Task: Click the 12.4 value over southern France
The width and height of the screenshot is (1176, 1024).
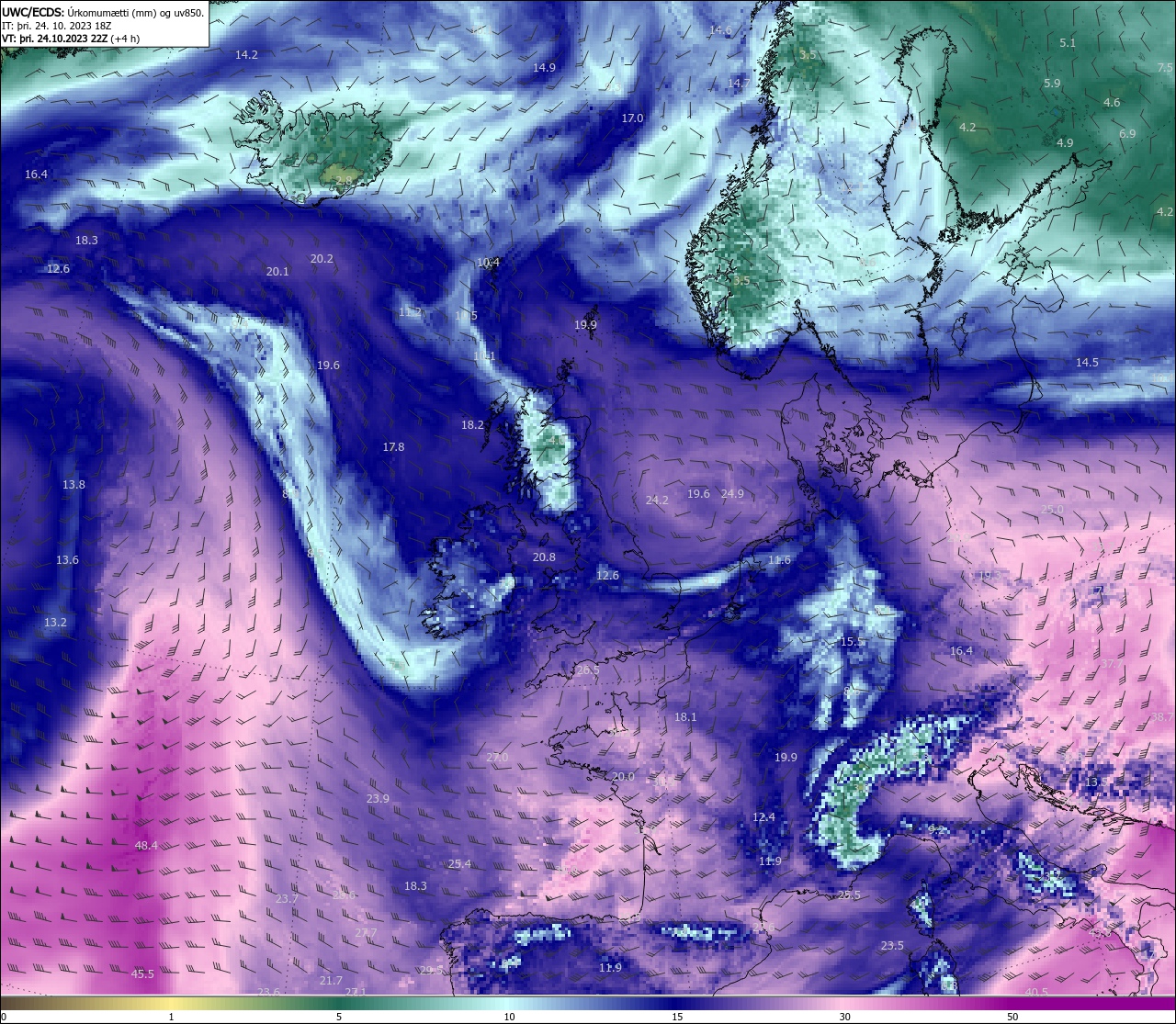Action: click(763, 817)
